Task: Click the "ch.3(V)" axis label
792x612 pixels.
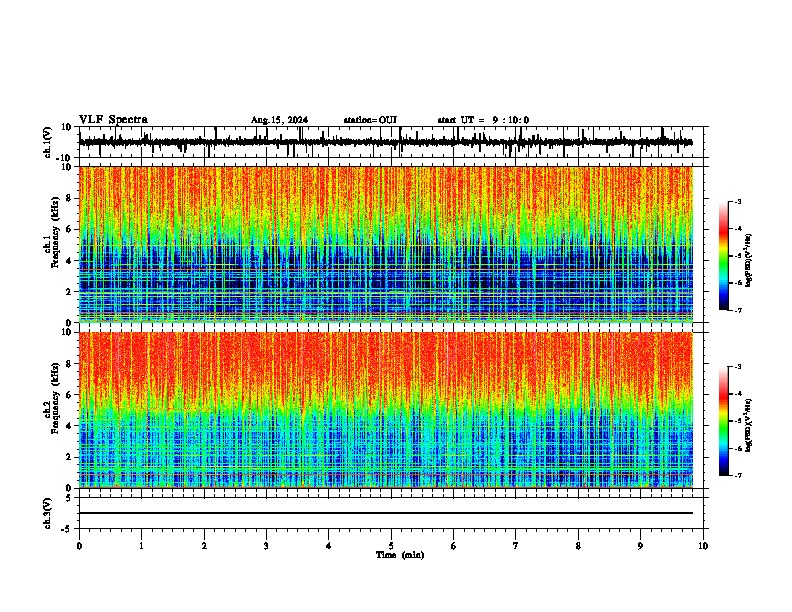Action: 48,513
